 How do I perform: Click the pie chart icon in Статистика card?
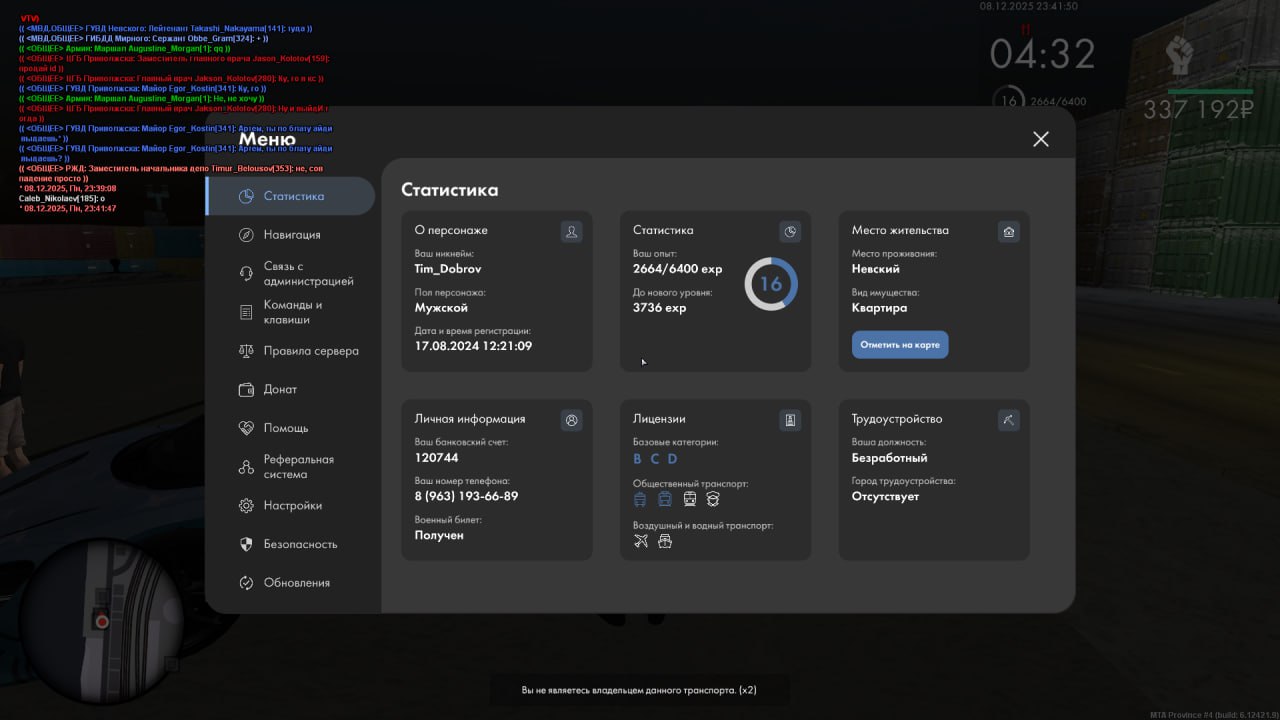pyautogui.click(x=790, y=232)
